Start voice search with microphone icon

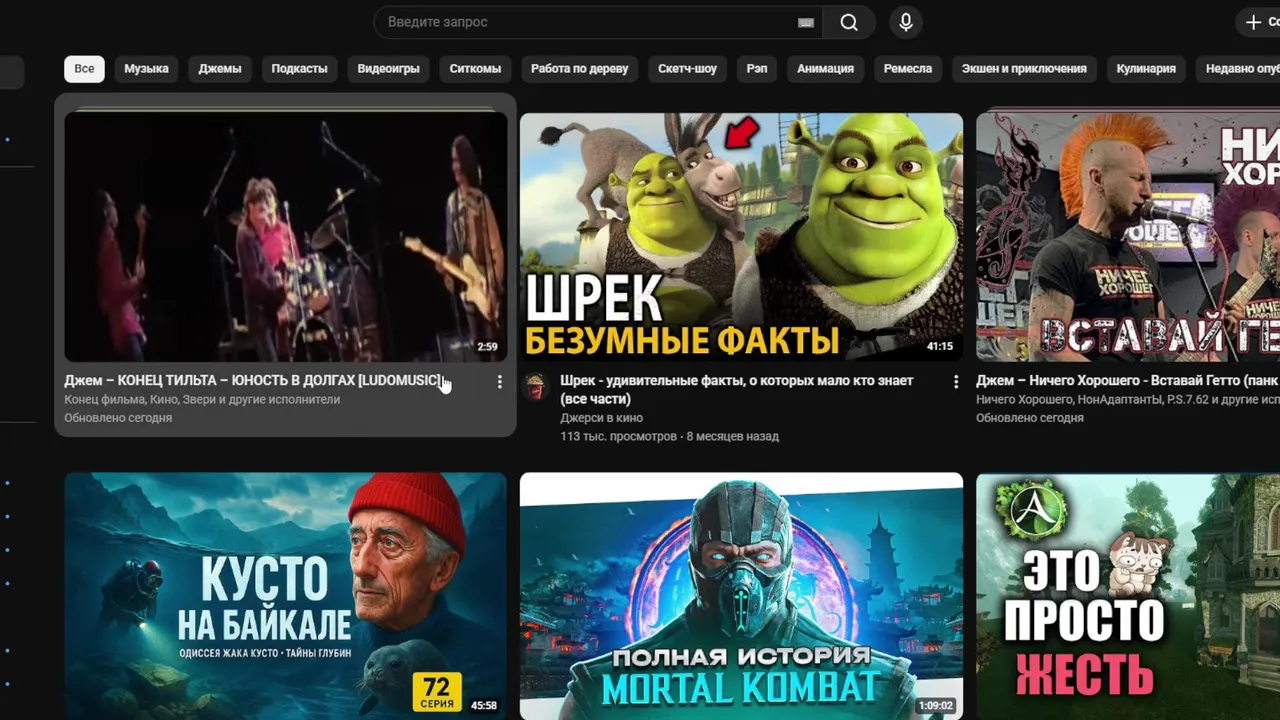[x=906, y=22]
